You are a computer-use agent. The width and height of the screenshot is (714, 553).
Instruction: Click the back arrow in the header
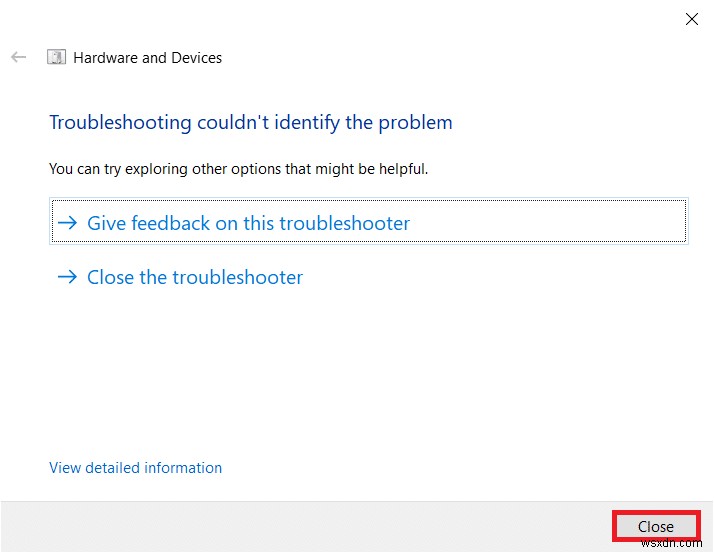tap(18, 57)
